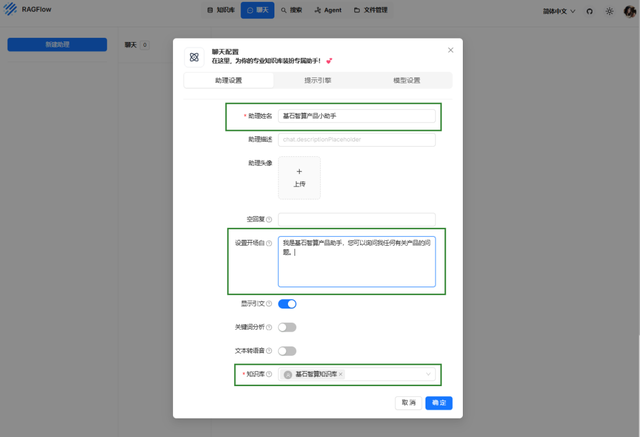This screenshot has width=640, height=437.
Task: Click the 取消 cancel button
Action: (409, 403)
